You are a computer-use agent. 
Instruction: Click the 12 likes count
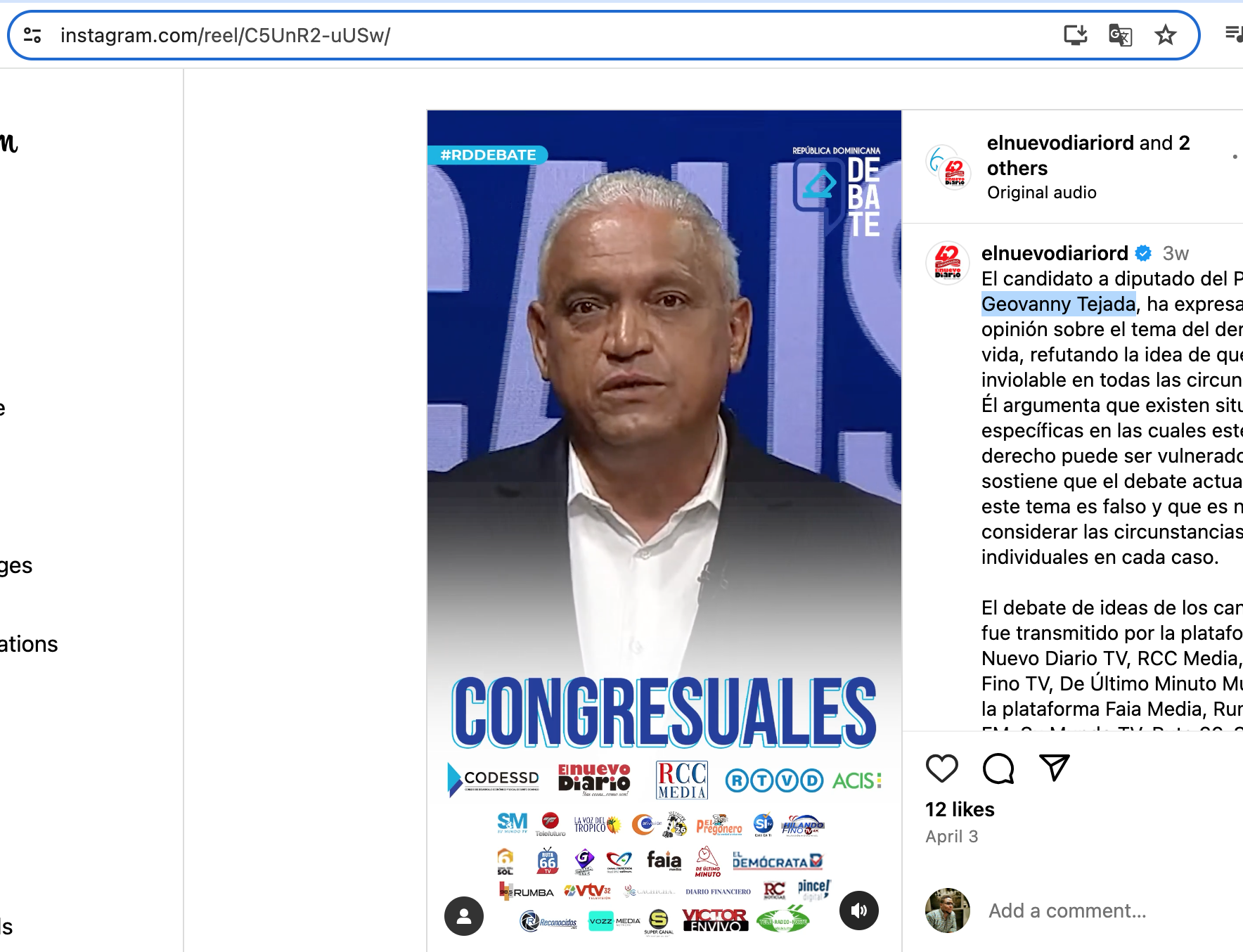[x=960, y=809]
